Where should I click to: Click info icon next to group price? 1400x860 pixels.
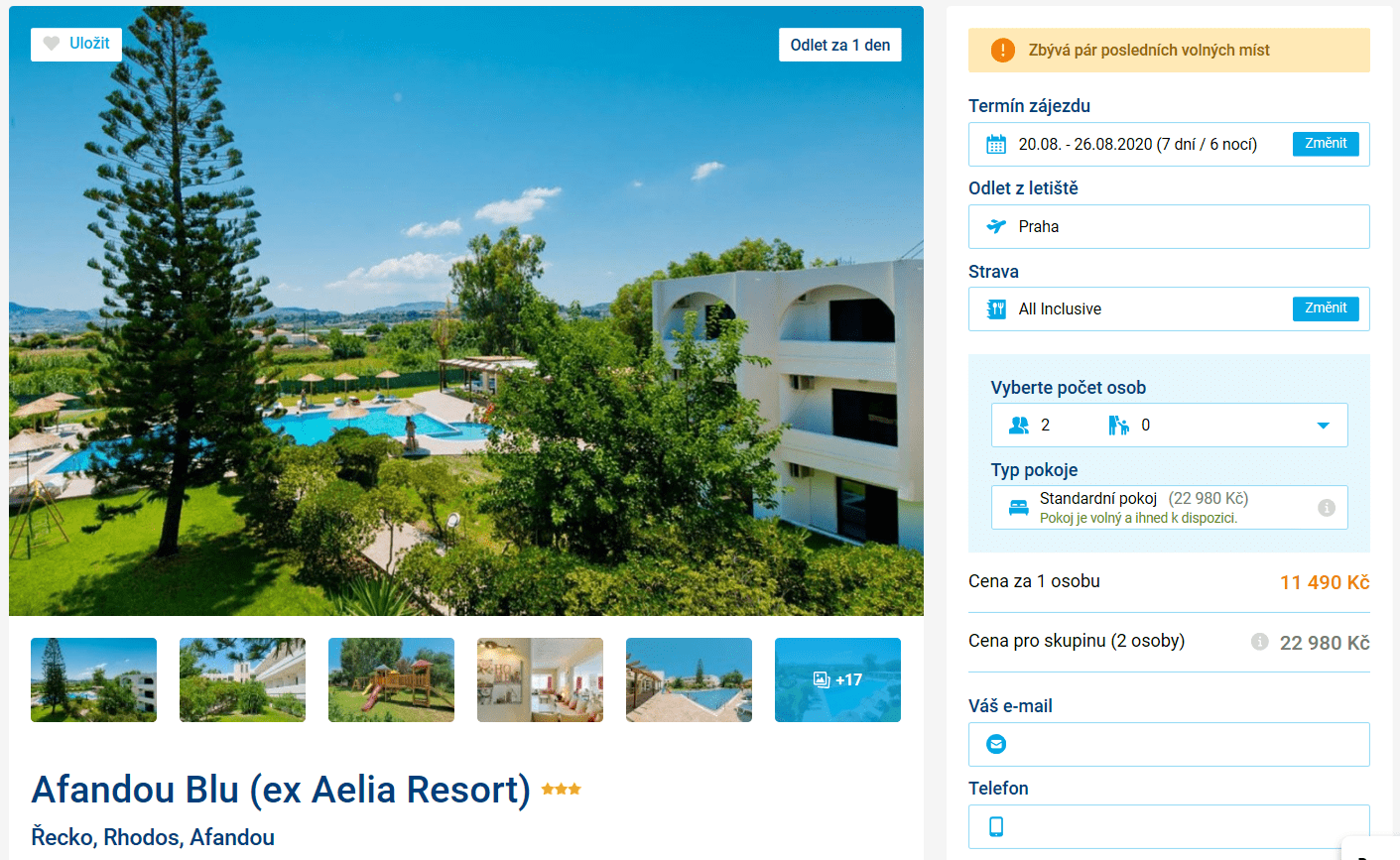[1260, 642]
